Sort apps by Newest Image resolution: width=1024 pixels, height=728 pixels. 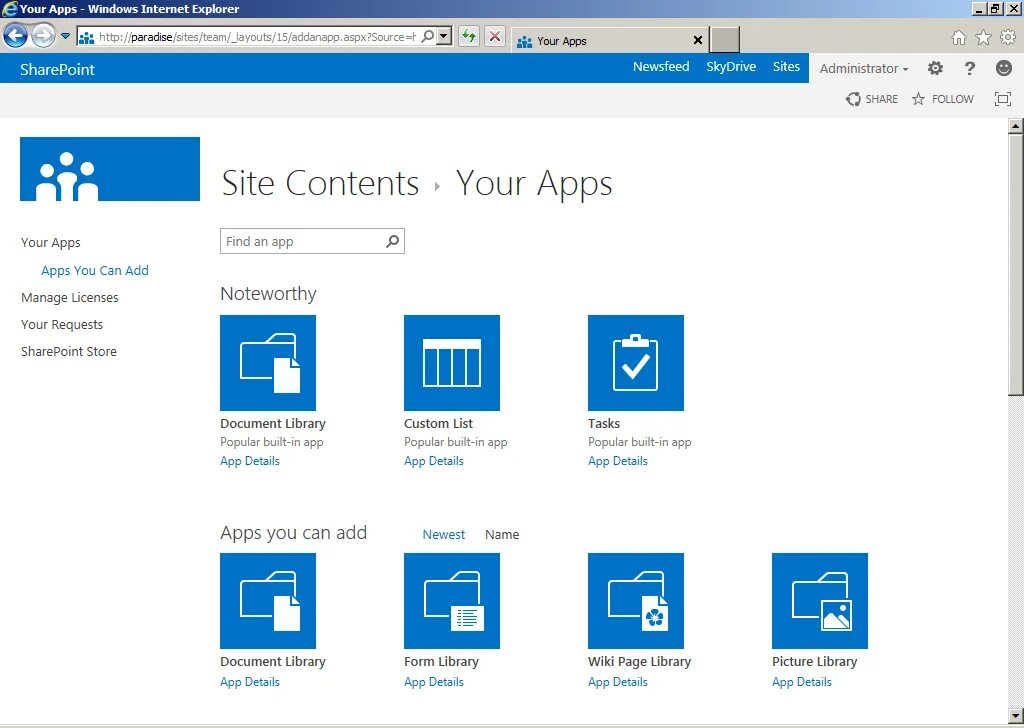point(444,535)
